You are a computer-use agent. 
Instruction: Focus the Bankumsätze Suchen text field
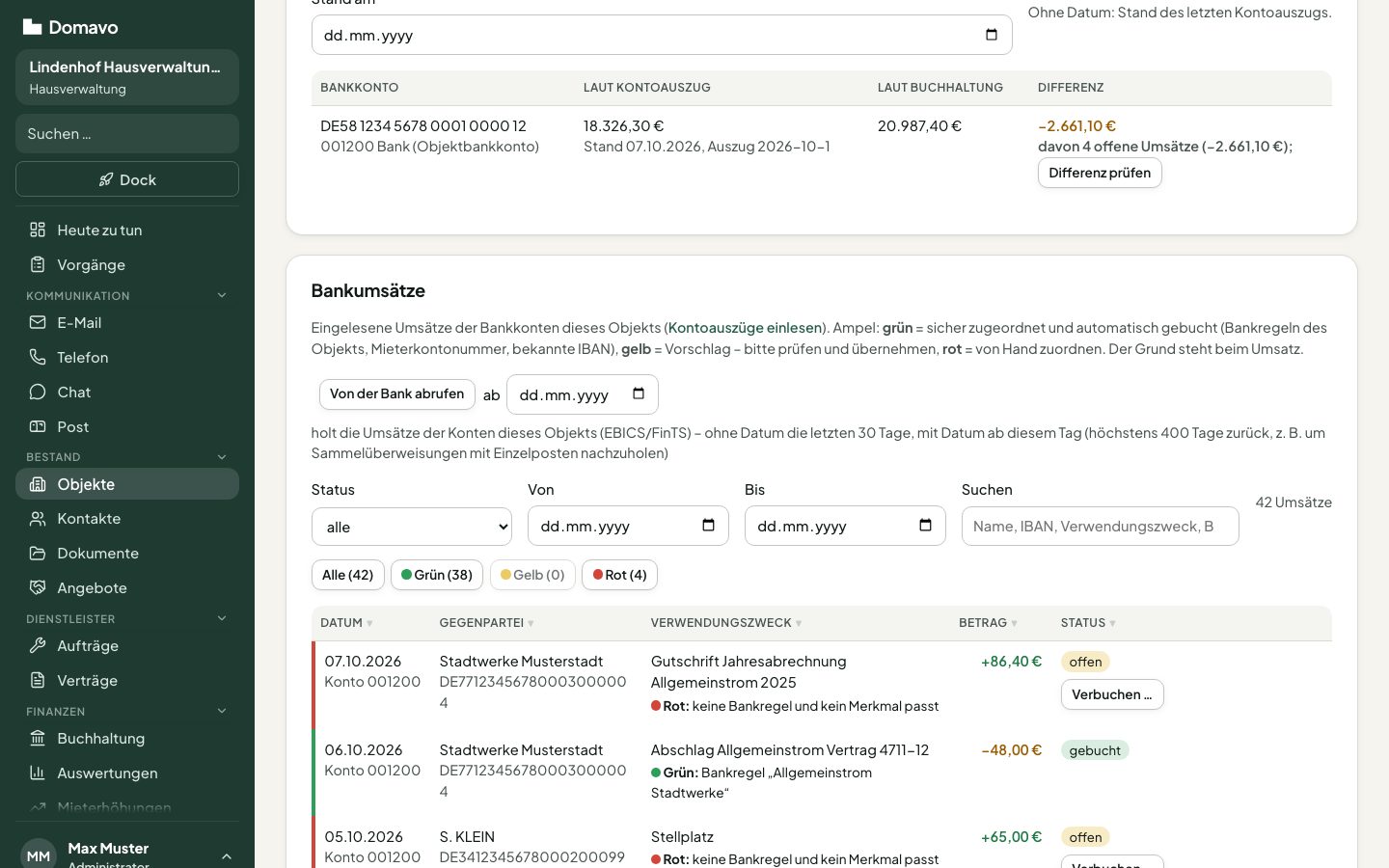coord(1101,527)
